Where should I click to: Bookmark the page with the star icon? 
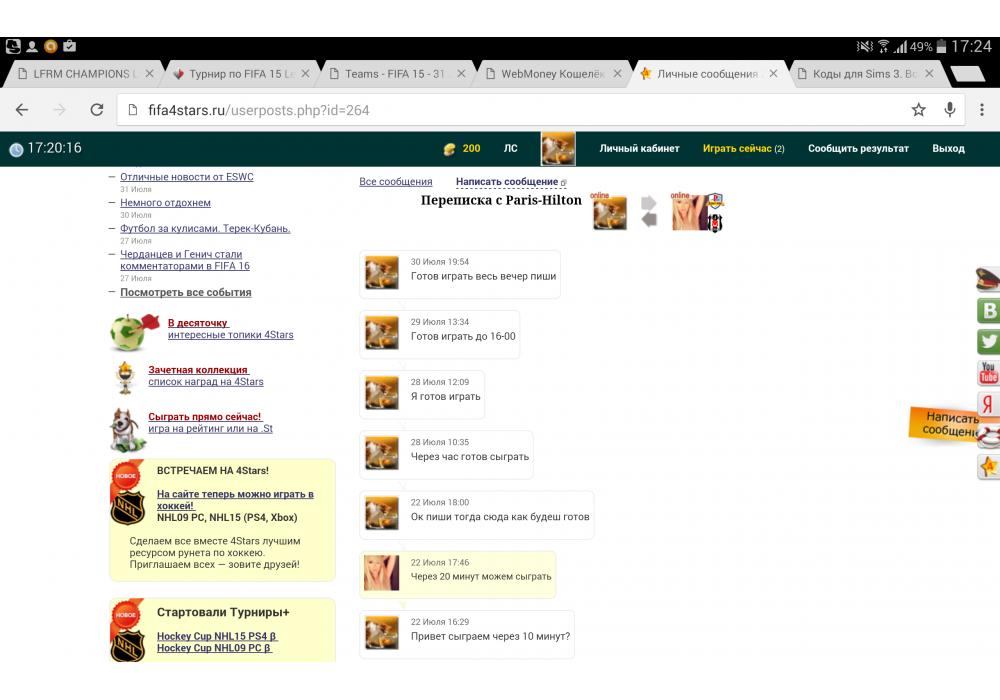(918, 110)
